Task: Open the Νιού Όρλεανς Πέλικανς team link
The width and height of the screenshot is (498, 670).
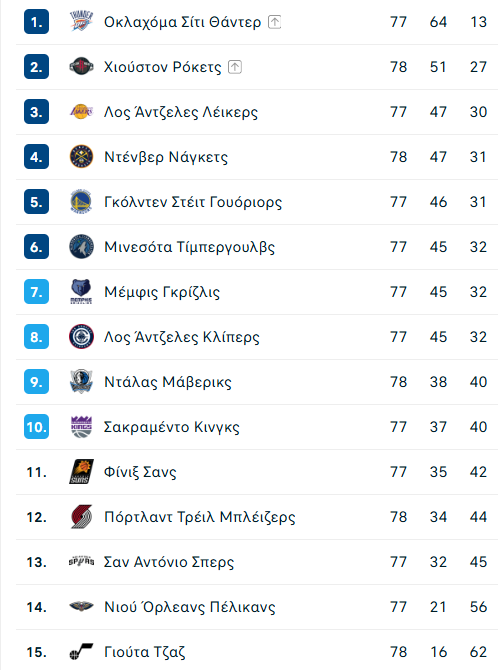Action: [190, 607]
